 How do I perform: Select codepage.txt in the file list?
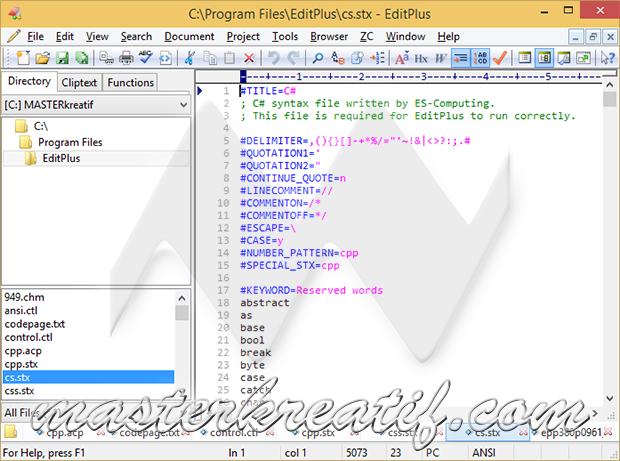point(34,324)
